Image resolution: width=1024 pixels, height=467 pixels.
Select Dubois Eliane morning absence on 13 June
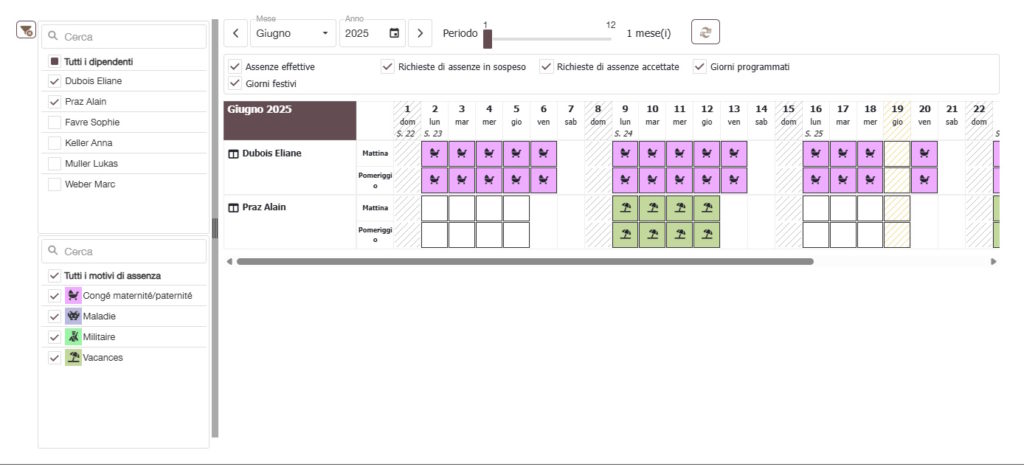tap(734, 154)
